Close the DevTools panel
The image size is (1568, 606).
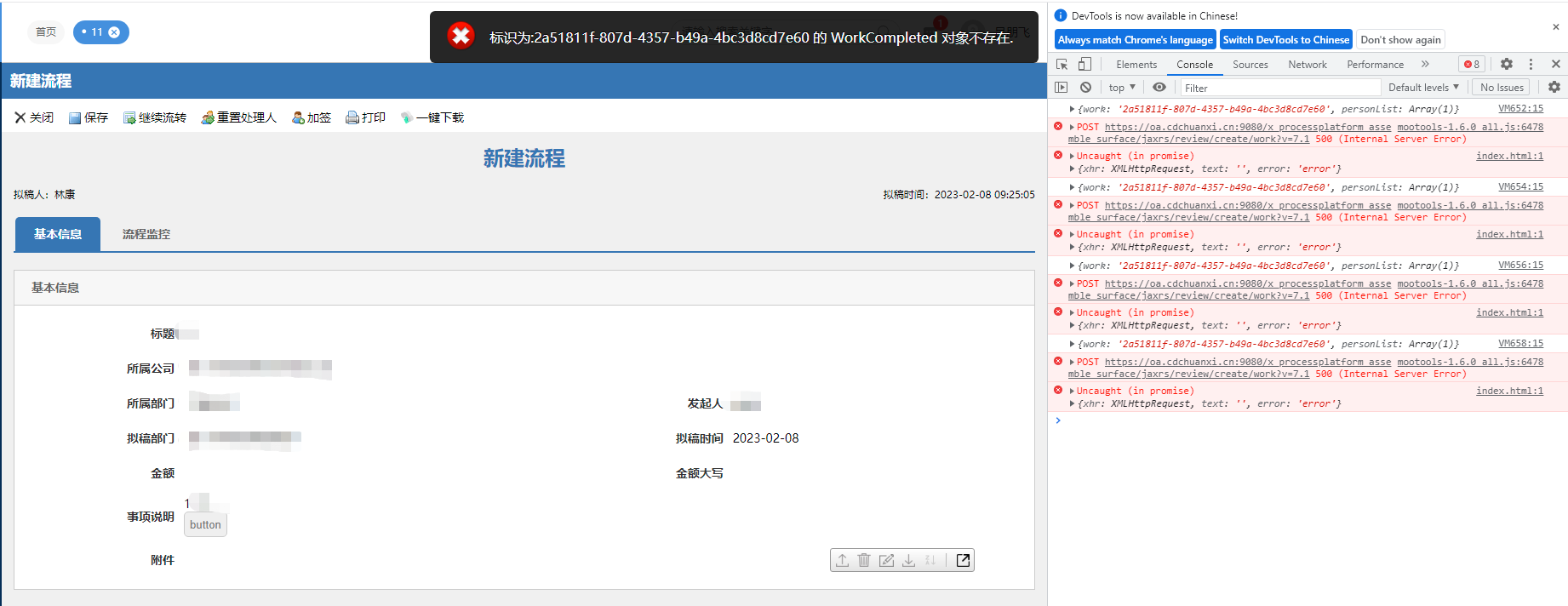pyautogui.click(x=1555, y=64)
